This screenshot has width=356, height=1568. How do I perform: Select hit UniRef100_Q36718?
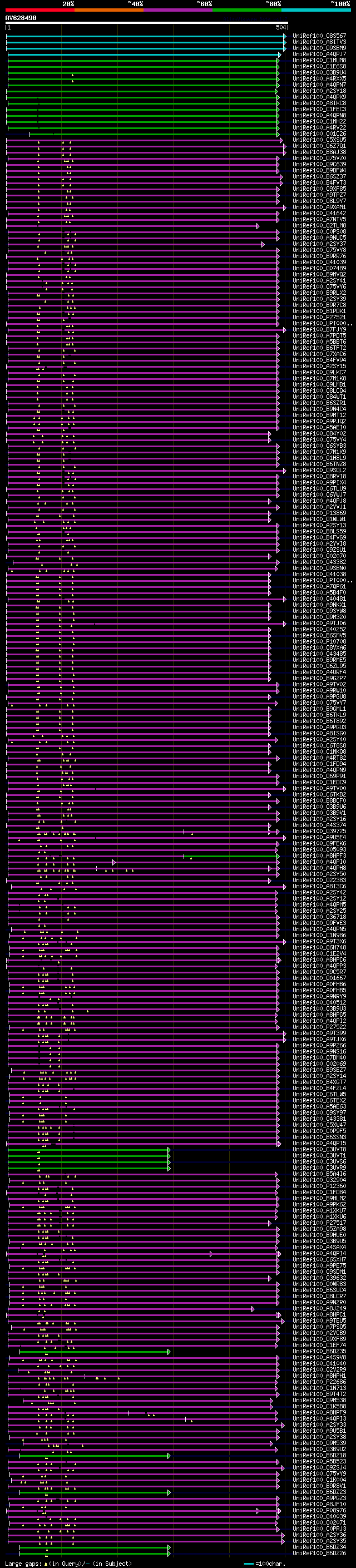point(319,917)
